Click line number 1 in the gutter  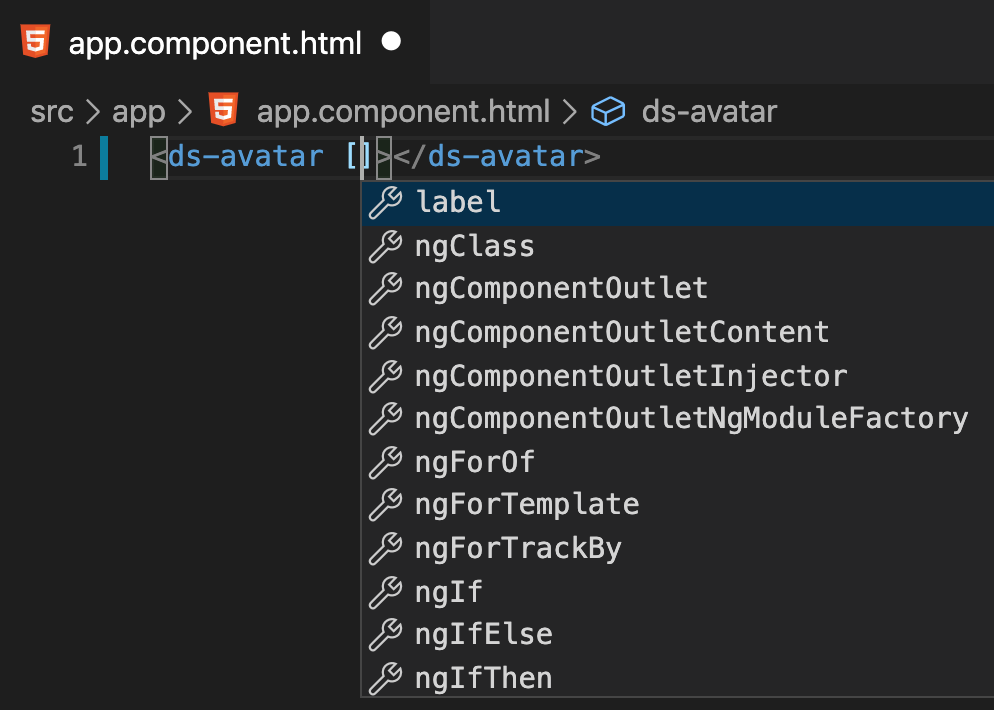79,156
